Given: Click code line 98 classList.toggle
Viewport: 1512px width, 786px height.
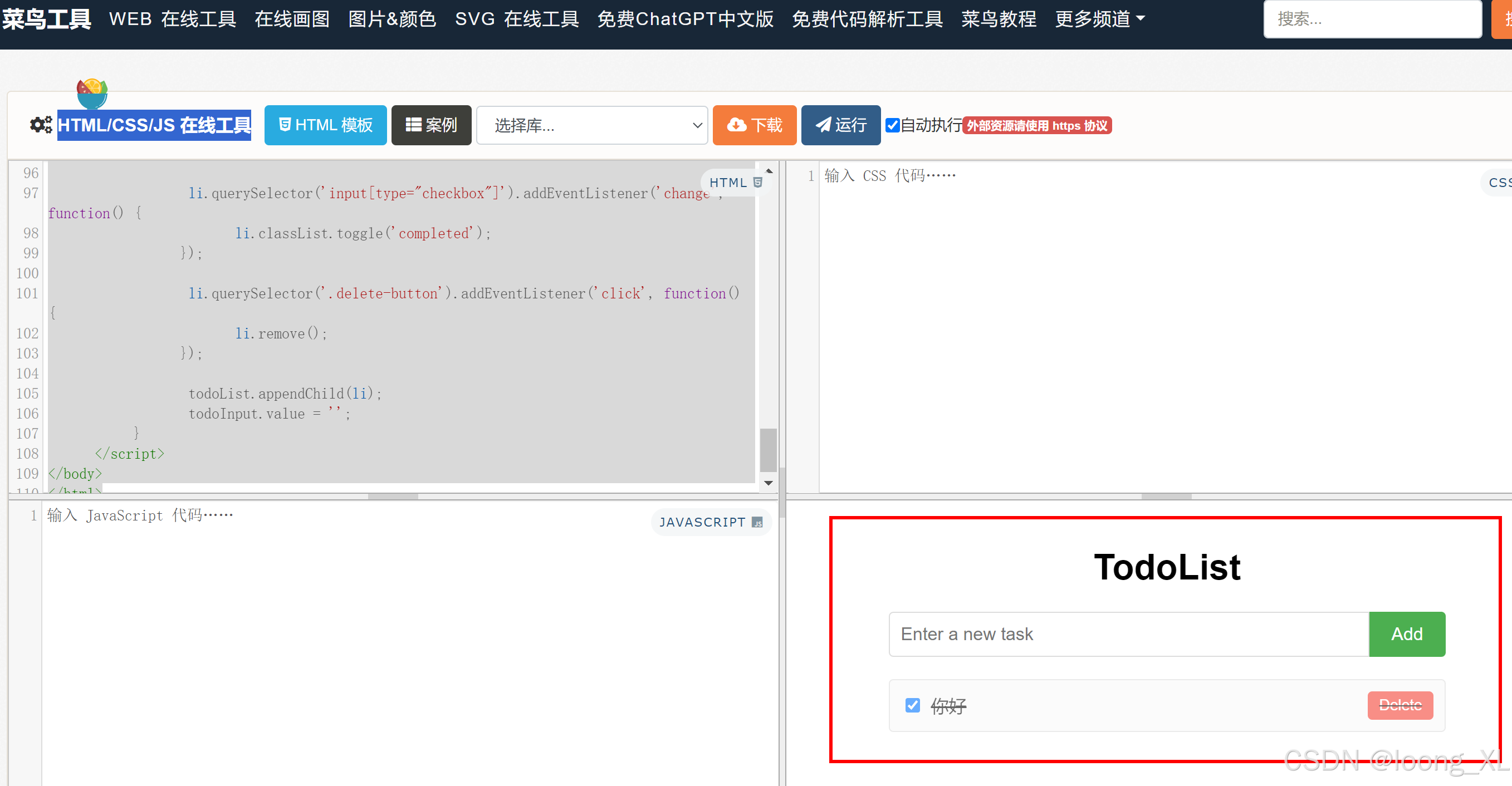Looking at the screenshot, I should [x=363, y=233].
